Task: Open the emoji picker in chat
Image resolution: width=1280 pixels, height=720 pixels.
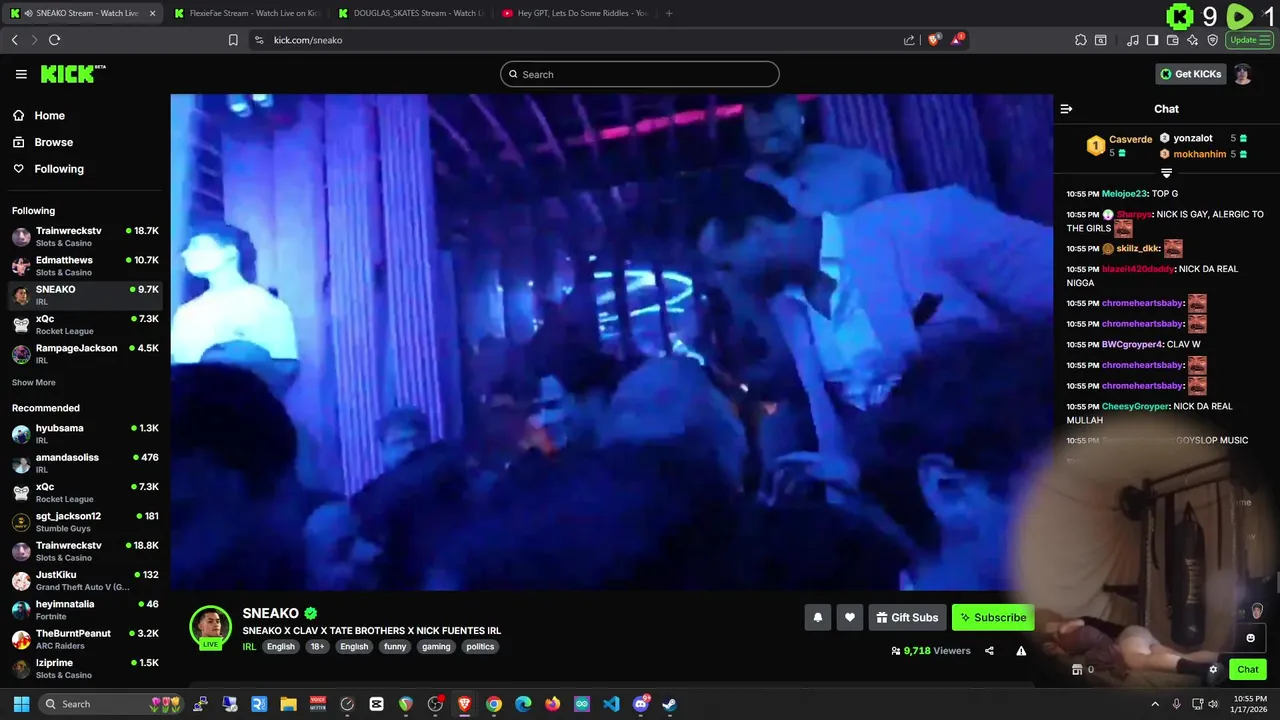Action: pos(1250,638)
